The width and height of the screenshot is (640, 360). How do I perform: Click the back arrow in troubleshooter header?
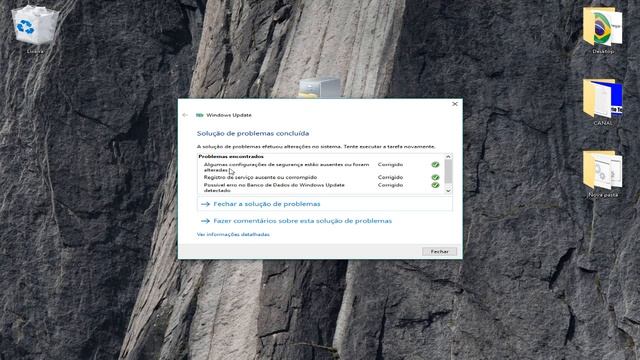tap(185, 115)
